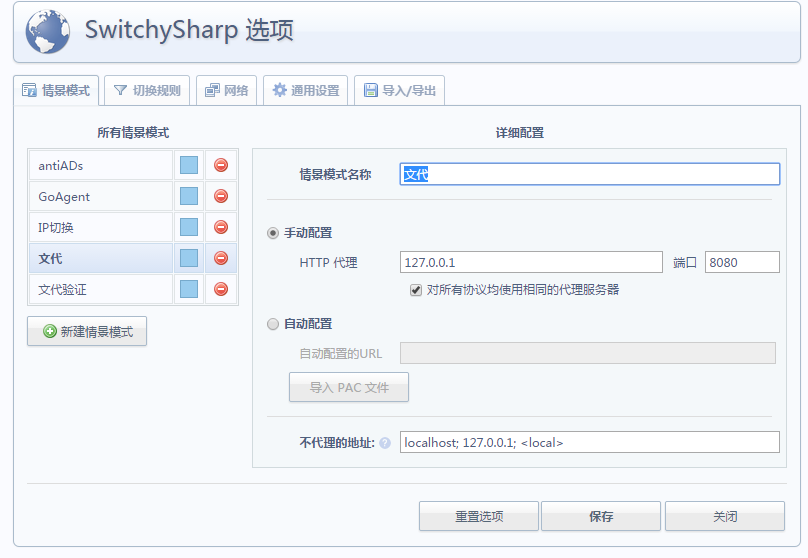Open the 通用设置 tab
The height and width of the screenshot is (558, 808).
pyautogui.click(x=306, y=91)
